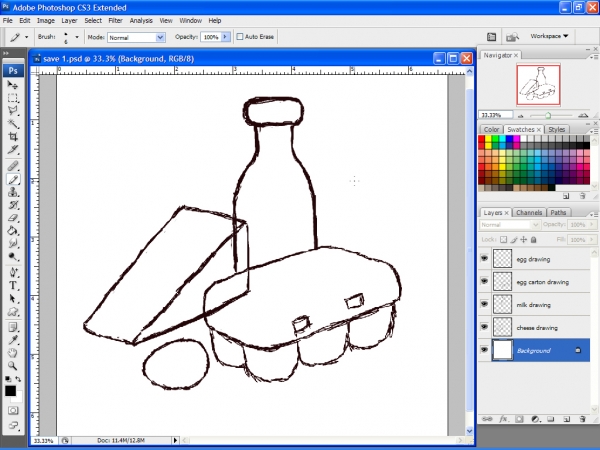
Task: Select the egg carton drawing layer
Action: point(534,282)
